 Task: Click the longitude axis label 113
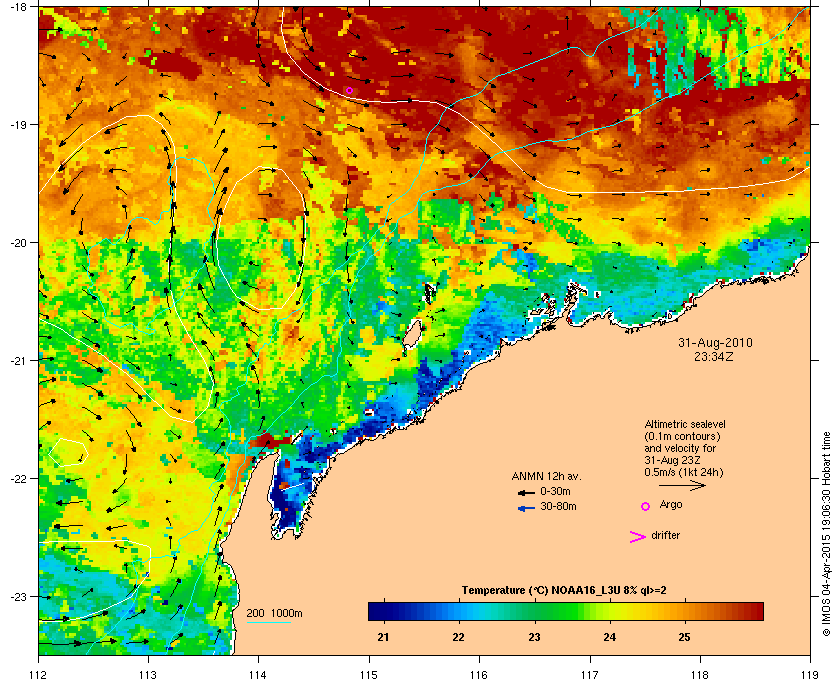148,674
